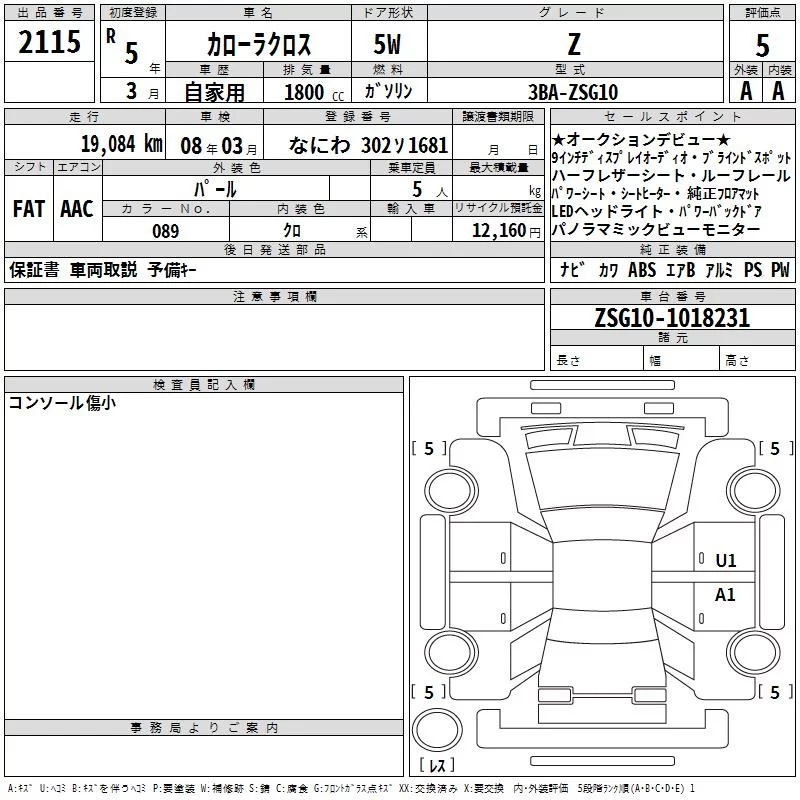
Task: Click the U1 dent mark on the diagram
Action: point(726,561)
